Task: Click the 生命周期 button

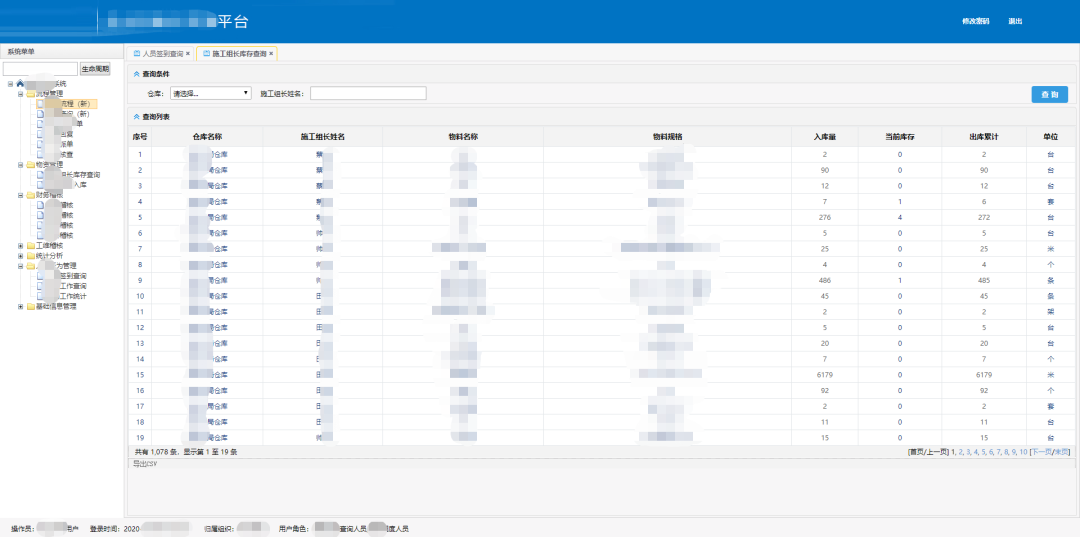Action: click(x=95, y=69)
